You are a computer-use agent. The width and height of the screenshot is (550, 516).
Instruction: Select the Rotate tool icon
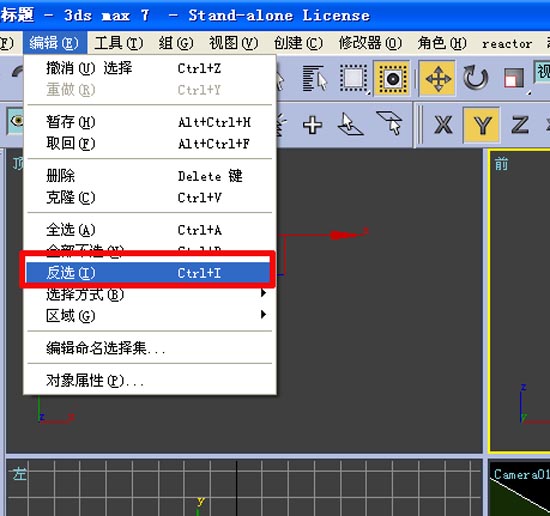pyautogui.click(x=476, y=78)
